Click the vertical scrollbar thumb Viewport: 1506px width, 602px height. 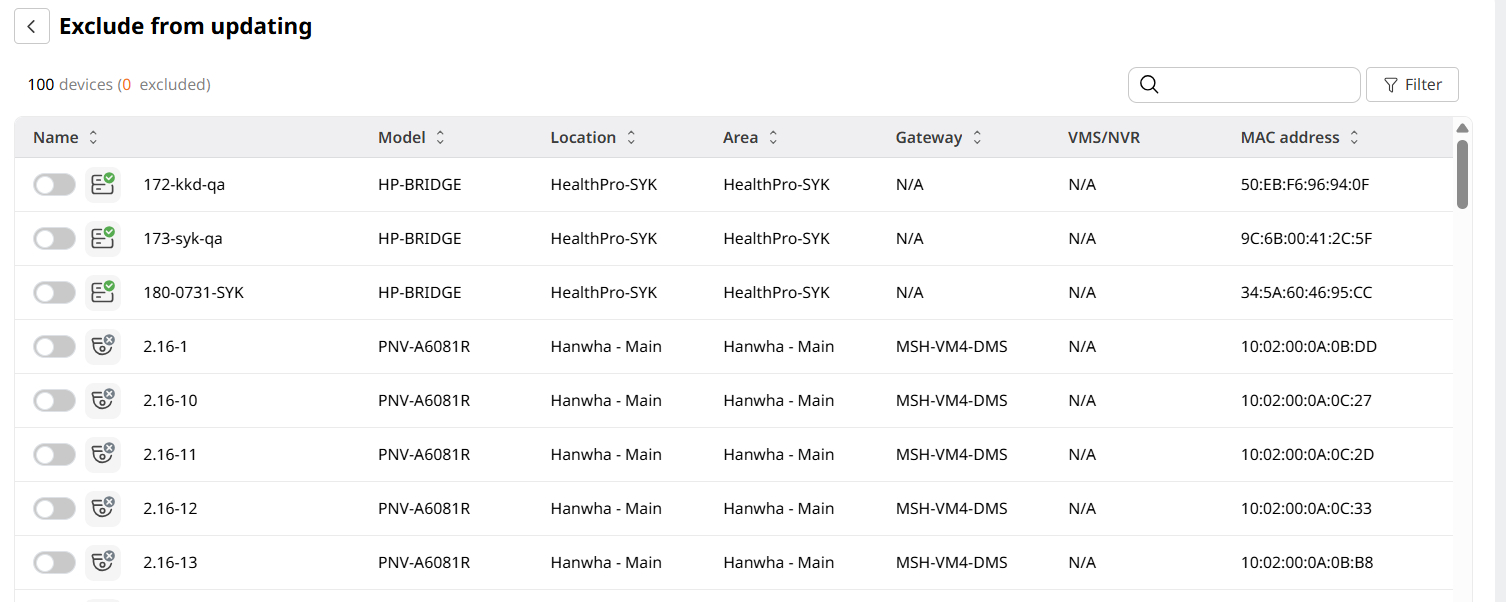point(1462,174)
